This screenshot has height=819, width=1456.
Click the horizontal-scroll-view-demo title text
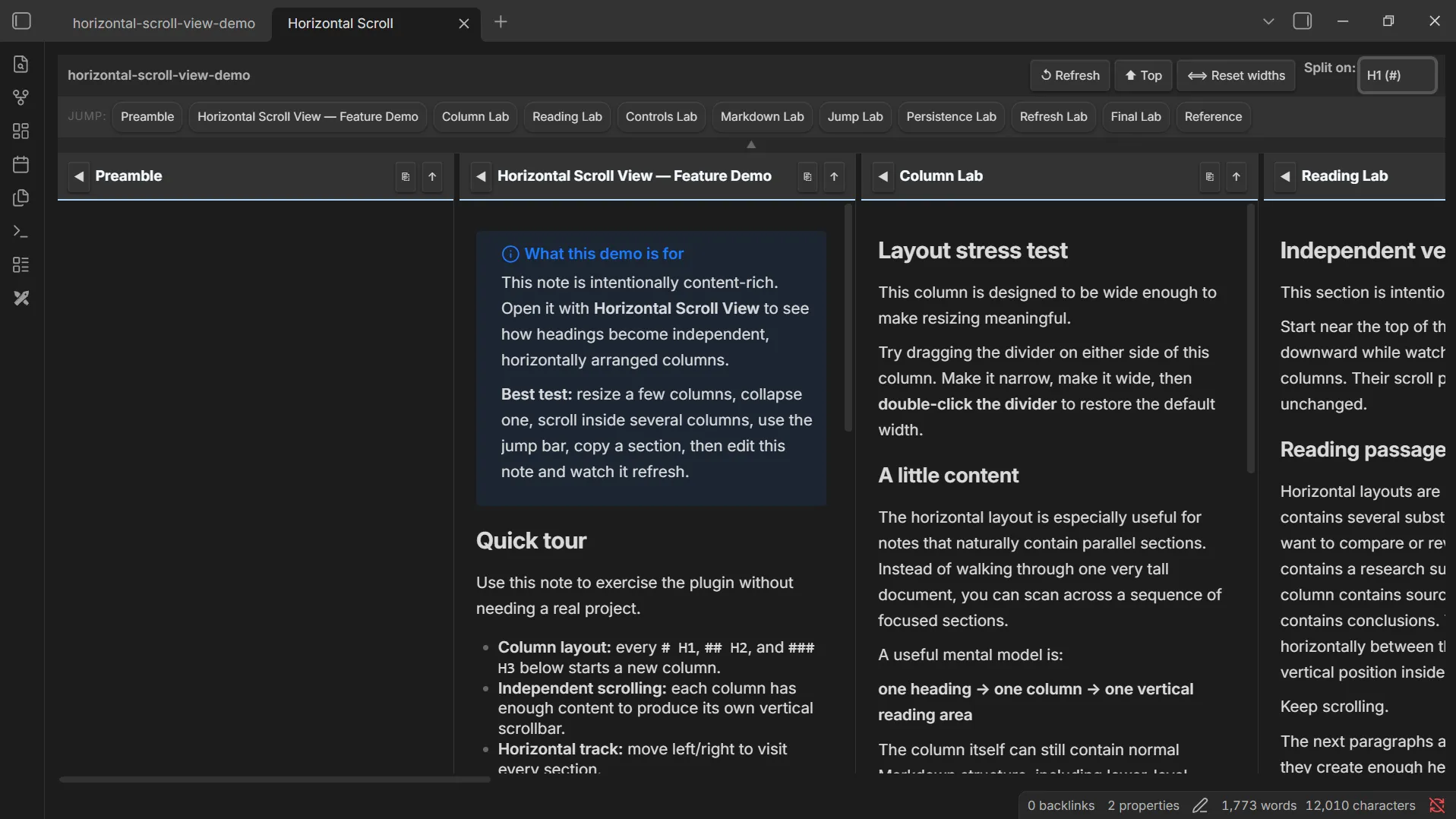[159, 75]
